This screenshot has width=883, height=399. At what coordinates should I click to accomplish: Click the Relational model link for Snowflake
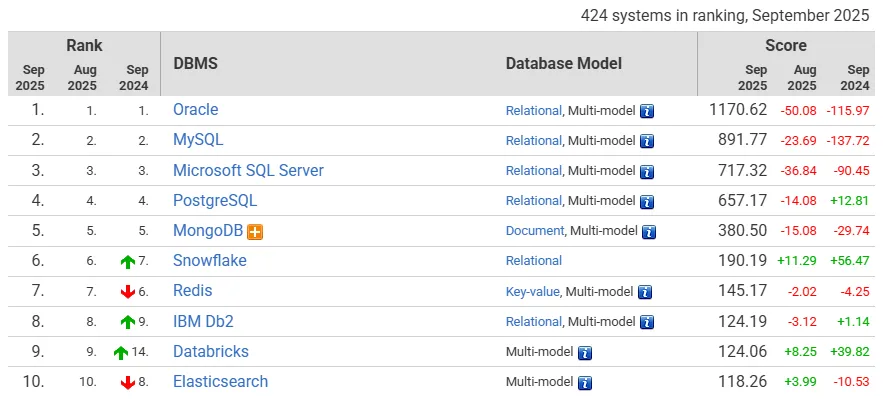[534, 261]
